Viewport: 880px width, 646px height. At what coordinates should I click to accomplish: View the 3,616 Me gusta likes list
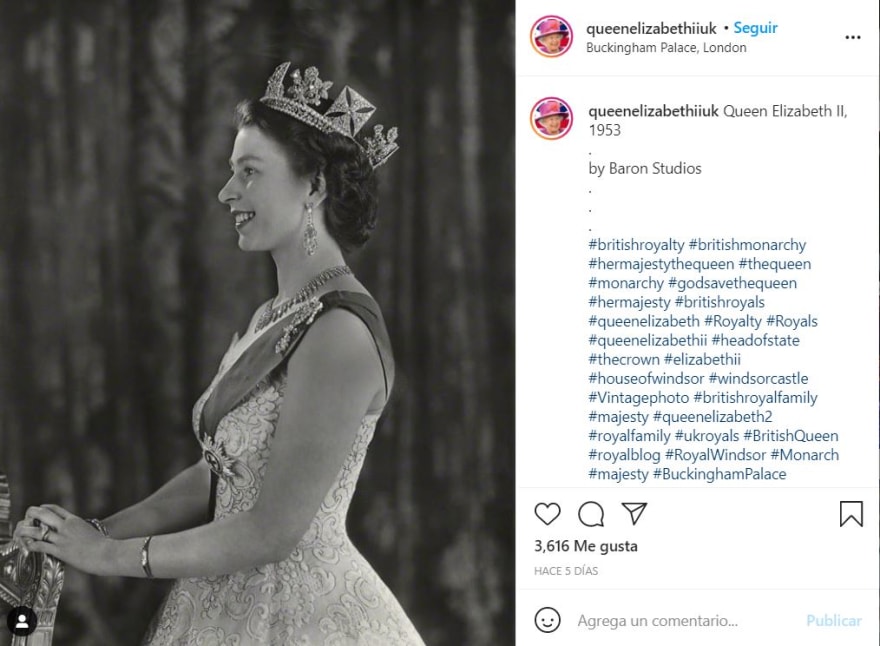[585, 546]
